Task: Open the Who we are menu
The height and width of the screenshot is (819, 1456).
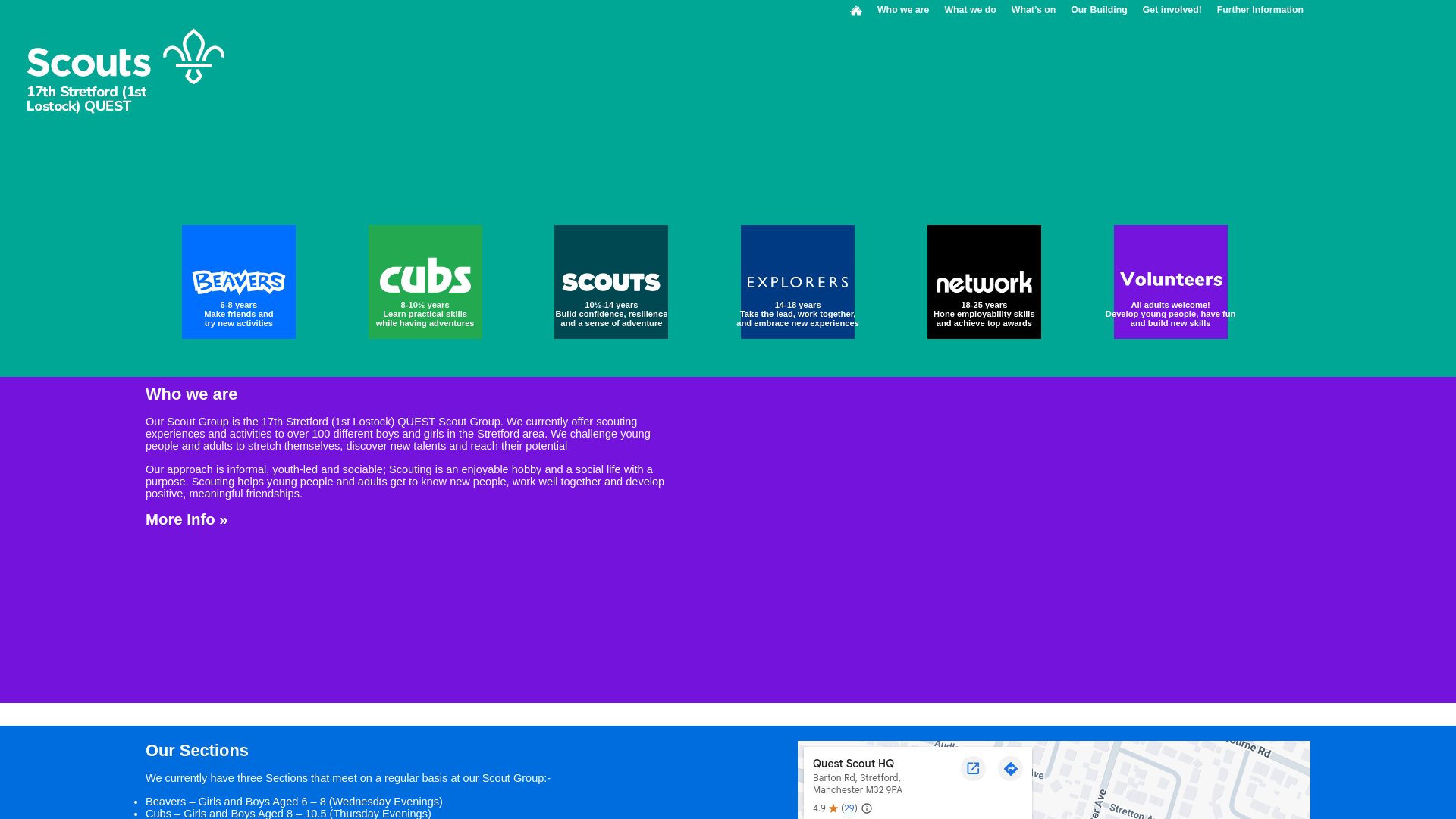Action: (x=902, y=10)
